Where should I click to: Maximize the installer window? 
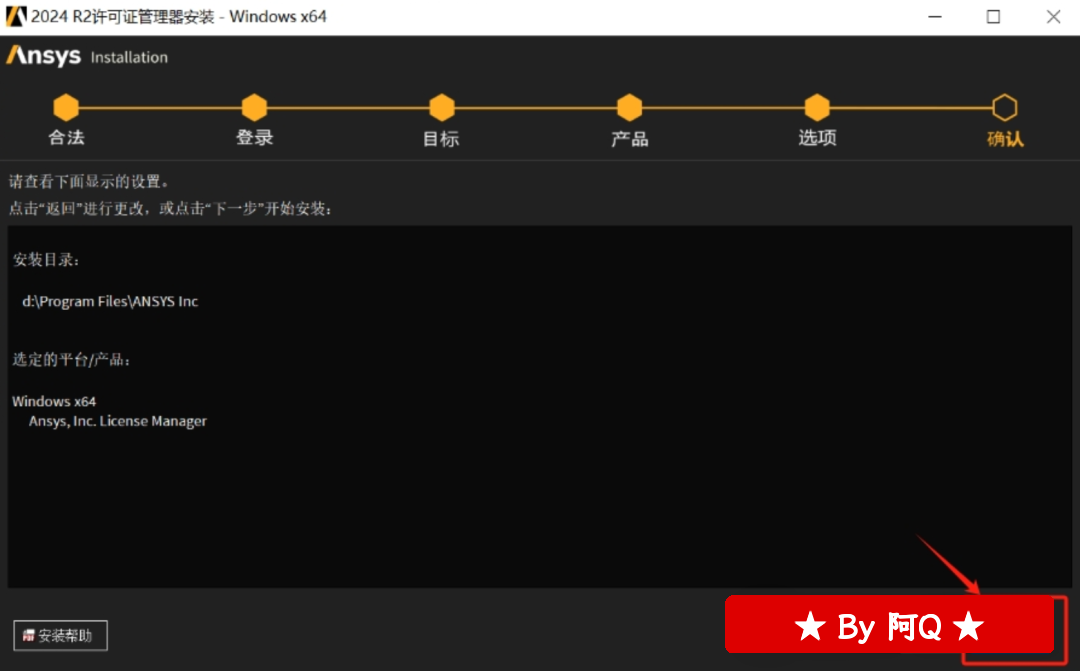click(x=993, y=17)
